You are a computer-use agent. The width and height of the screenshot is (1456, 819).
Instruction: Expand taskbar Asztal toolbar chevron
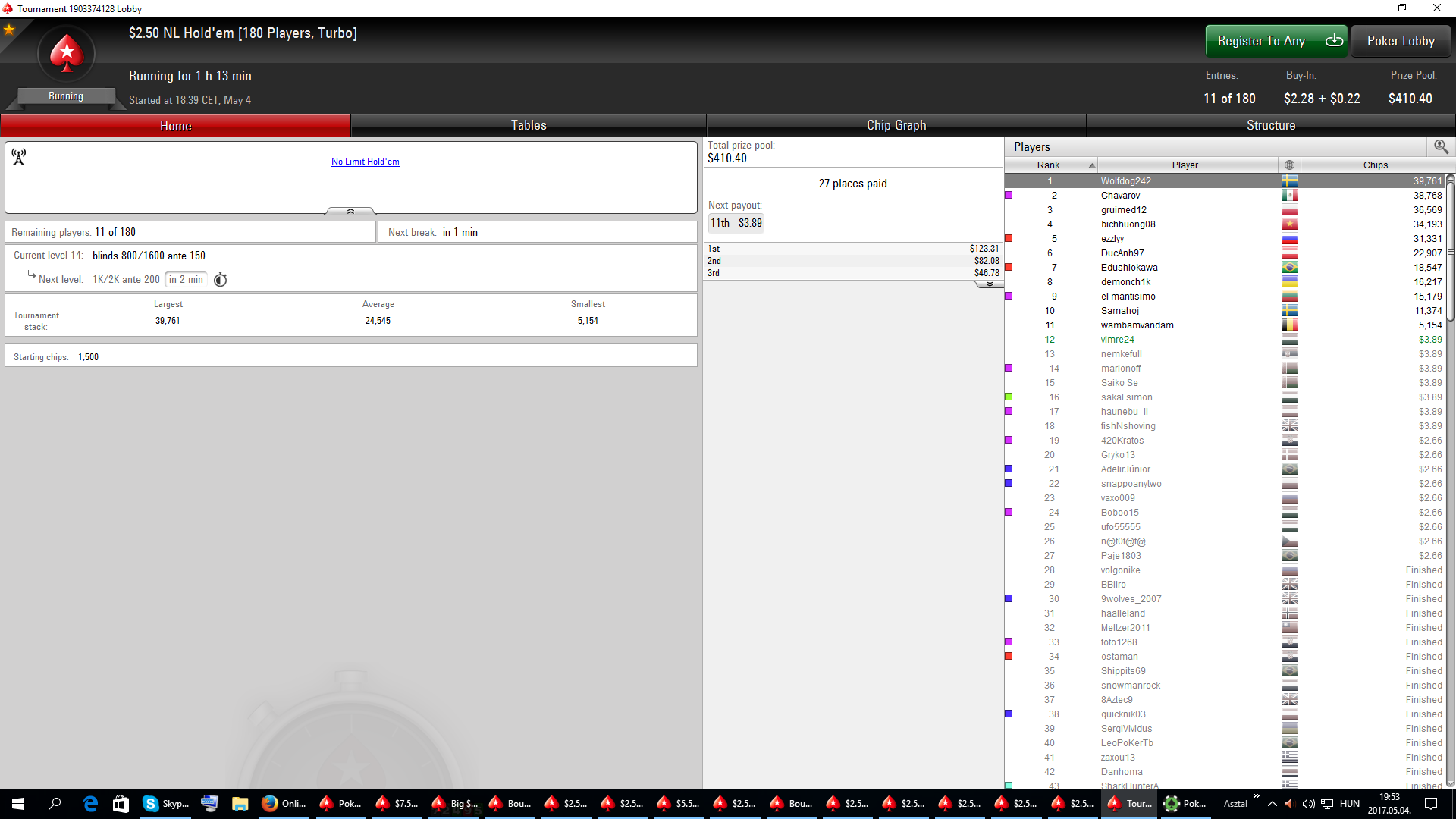(x=1256, y=796)
